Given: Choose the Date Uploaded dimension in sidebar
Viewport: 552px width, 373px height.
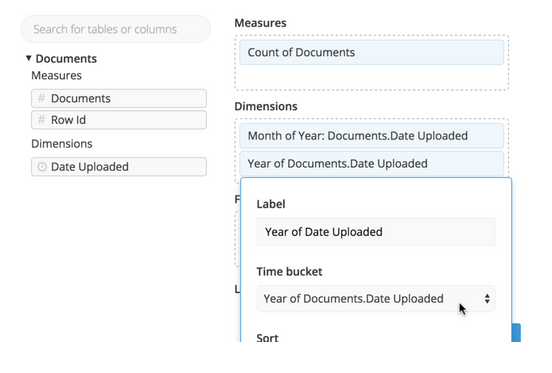Looking at the screenshot, I should point(119,167).
